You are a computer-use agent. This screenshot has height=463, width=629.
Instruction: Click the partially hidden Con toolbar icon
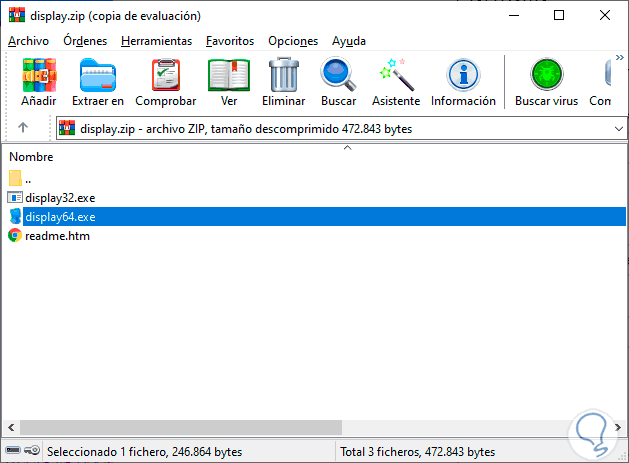click(607, 73)
